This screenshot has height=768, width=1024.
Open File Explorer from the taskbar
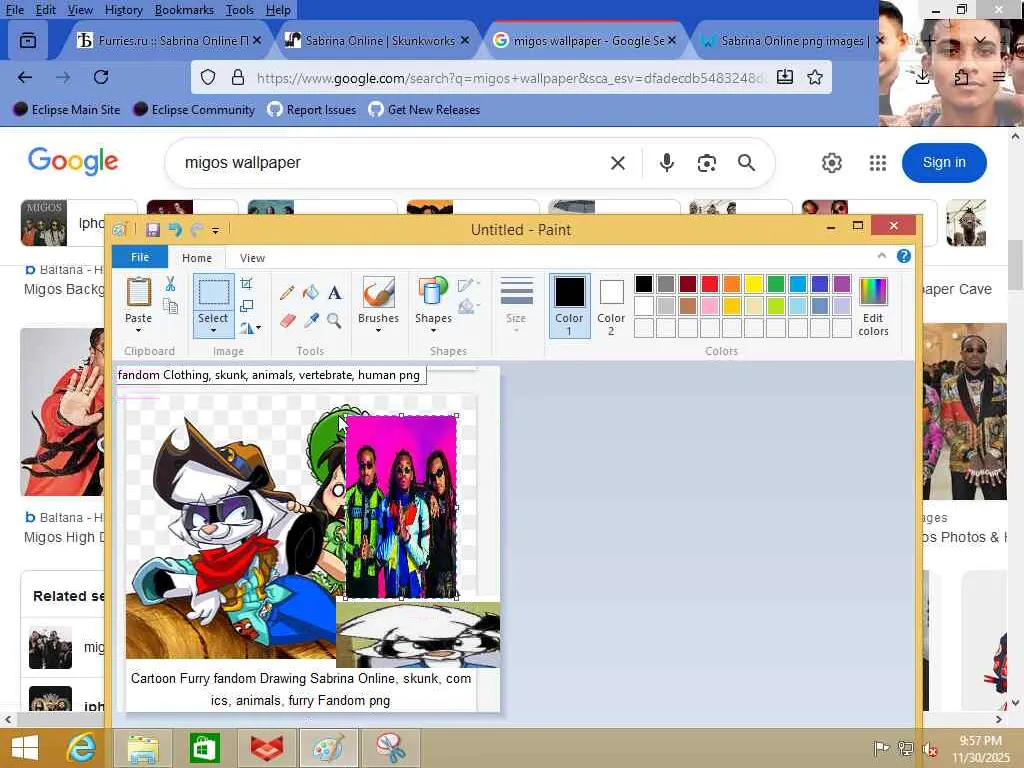(143, 748)
